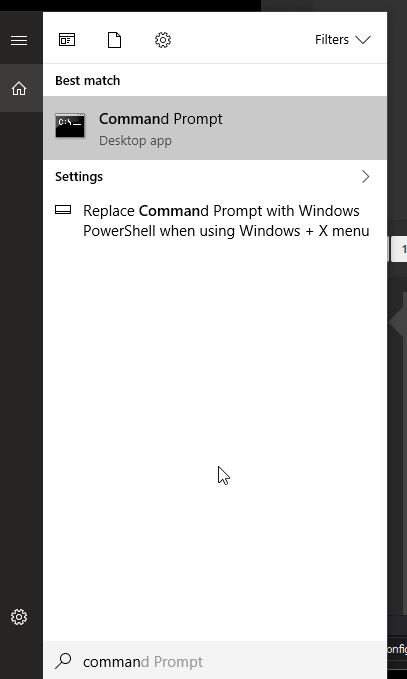Filter results by the top Settings gear
The height and width of the screenshot is (679, 407).
(163, 40)
